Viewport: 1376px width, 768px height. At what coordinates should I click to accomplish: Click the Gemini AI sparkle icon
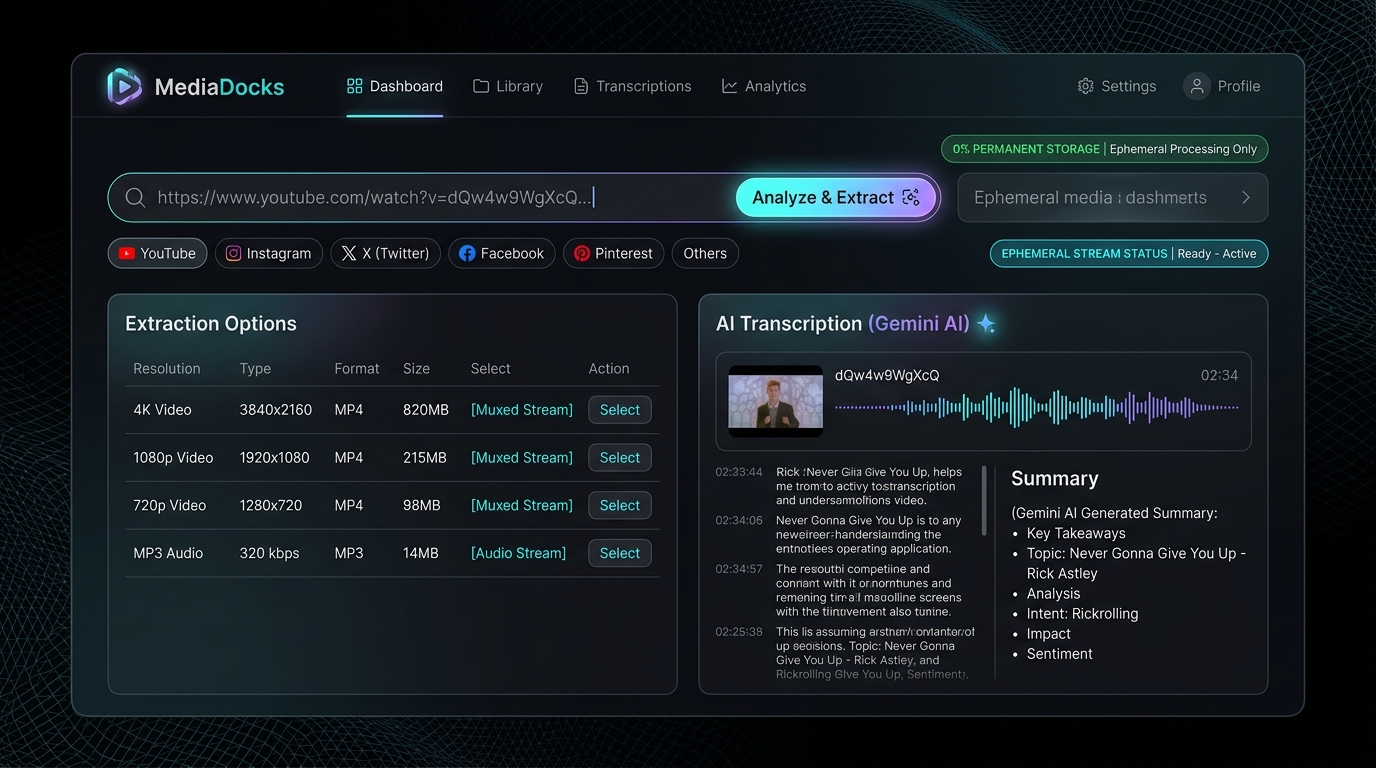[x=986, y=323]
